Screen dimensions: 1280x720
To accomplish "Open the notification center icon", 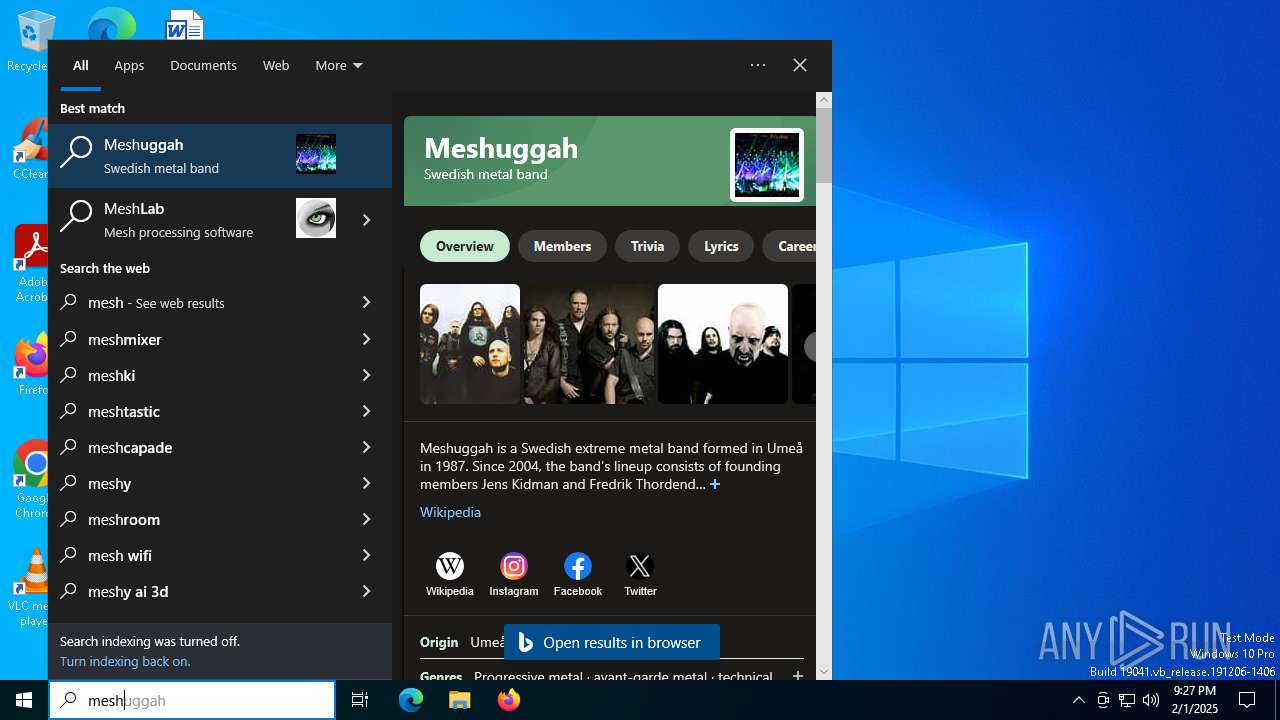I will coord(1247,700).
